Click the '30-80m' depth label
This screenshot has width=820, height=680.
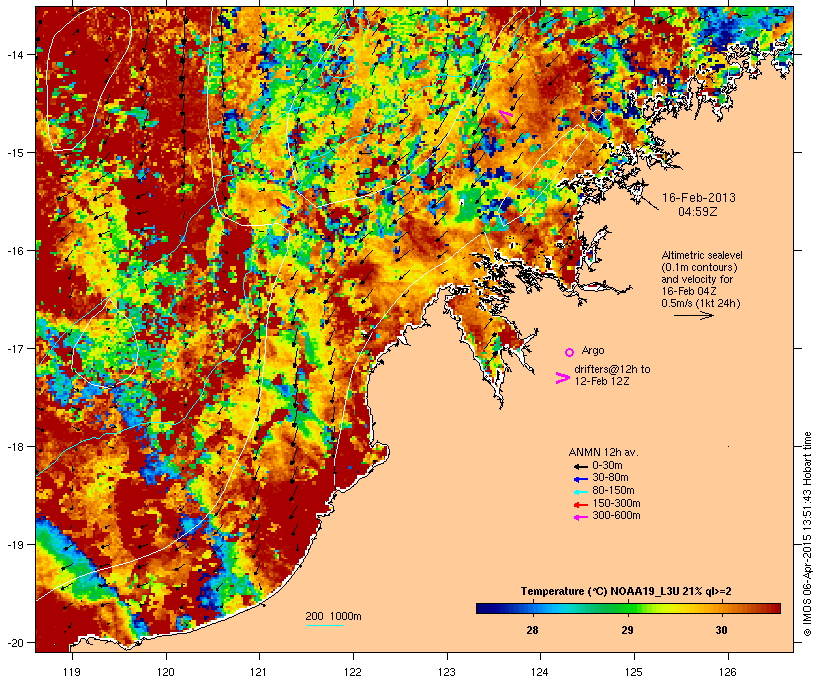(610, 478)
